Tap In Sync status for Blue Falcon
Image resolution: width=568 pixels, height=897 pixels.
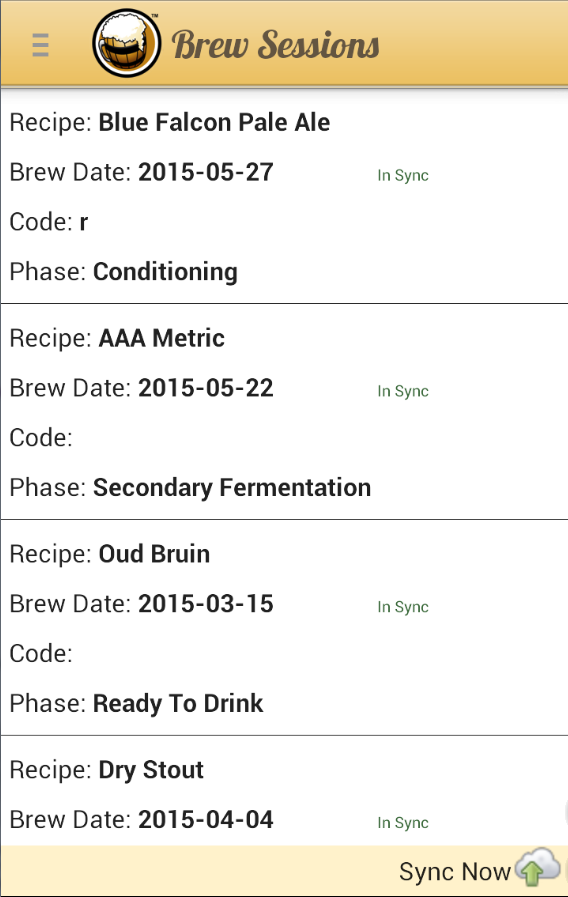point(403,176)
